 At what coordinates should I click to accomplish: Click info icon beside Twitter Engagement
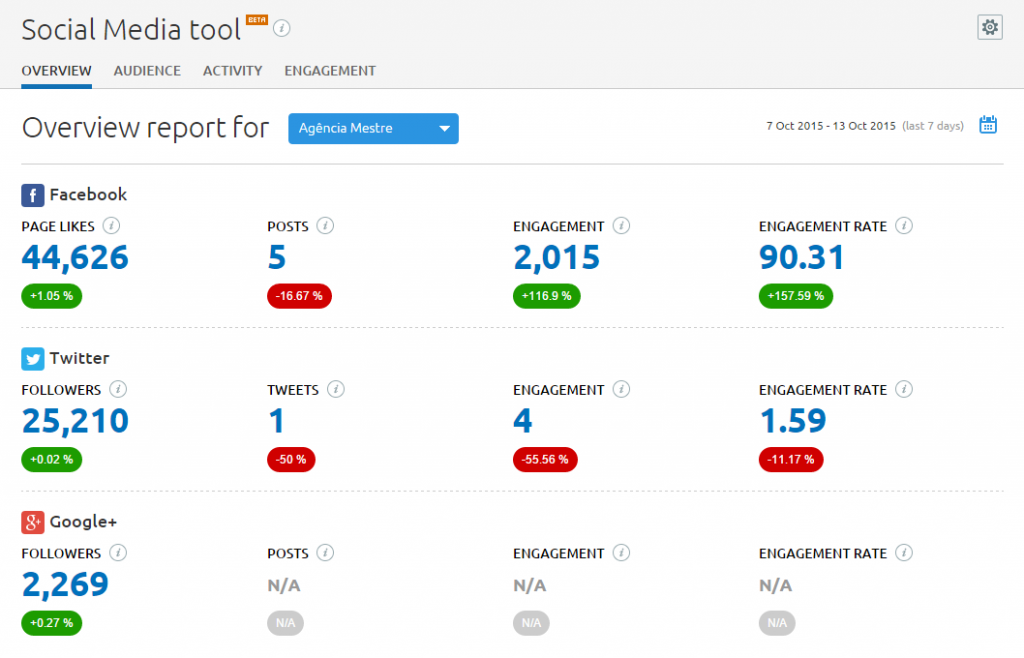coord(621,389)
